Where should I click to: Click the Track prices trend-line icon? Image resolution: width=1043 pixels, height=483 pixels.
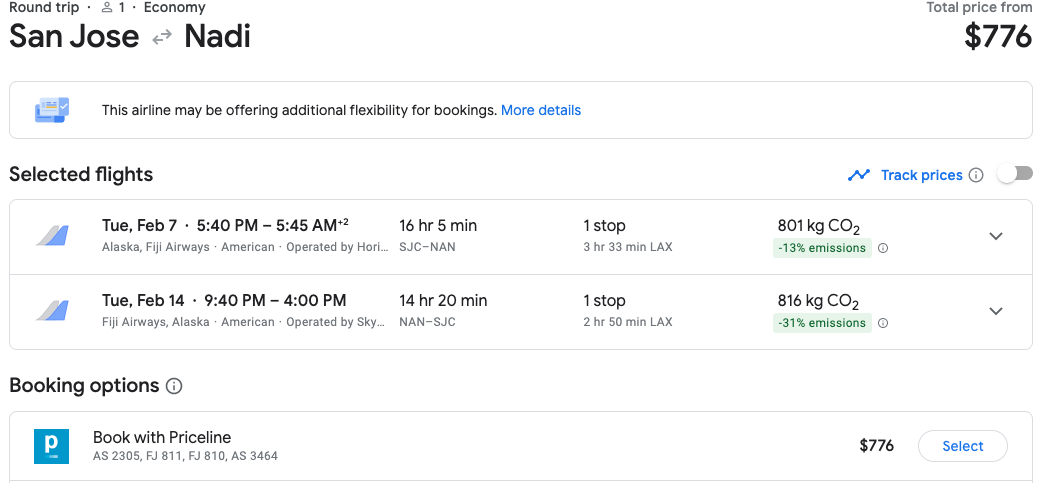coord(858,175)
